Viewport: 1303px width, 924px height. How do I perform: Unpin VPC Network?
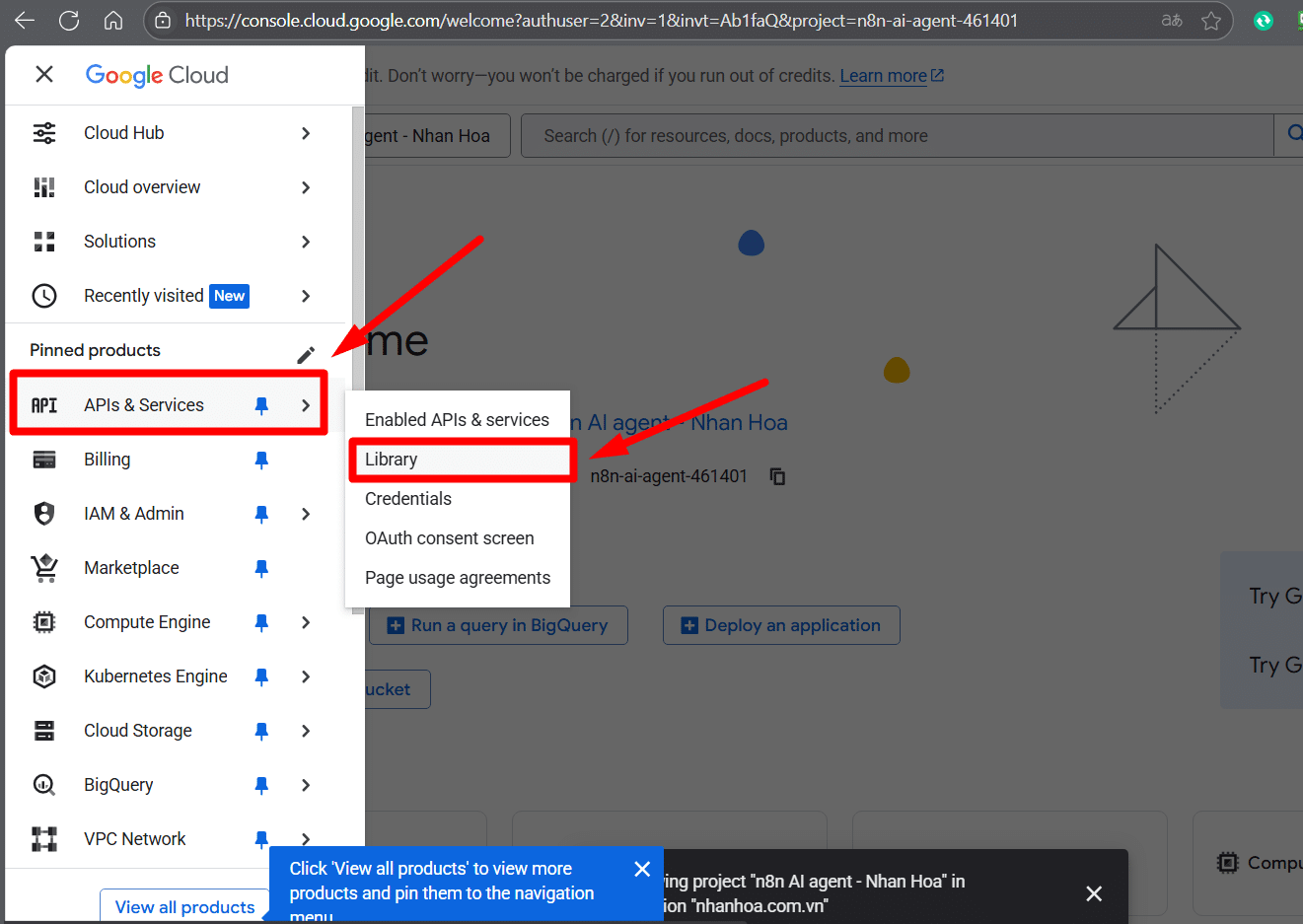click(x=261, y=839)
